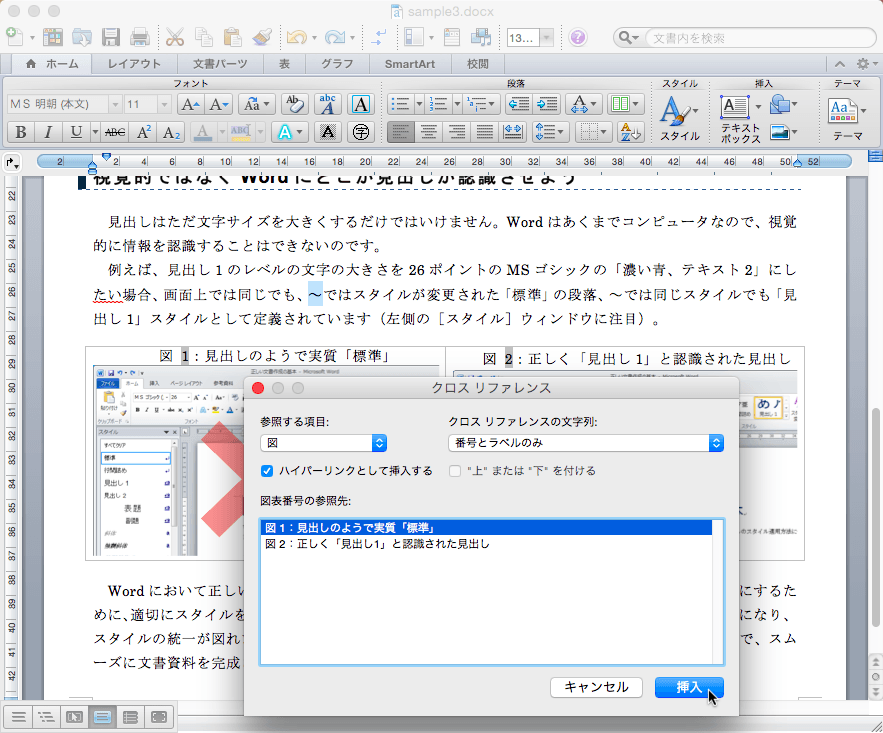Click the Cut scissors icon
Image resolution: width=883 pixels, height=733 pixels.
click(175, 38)
